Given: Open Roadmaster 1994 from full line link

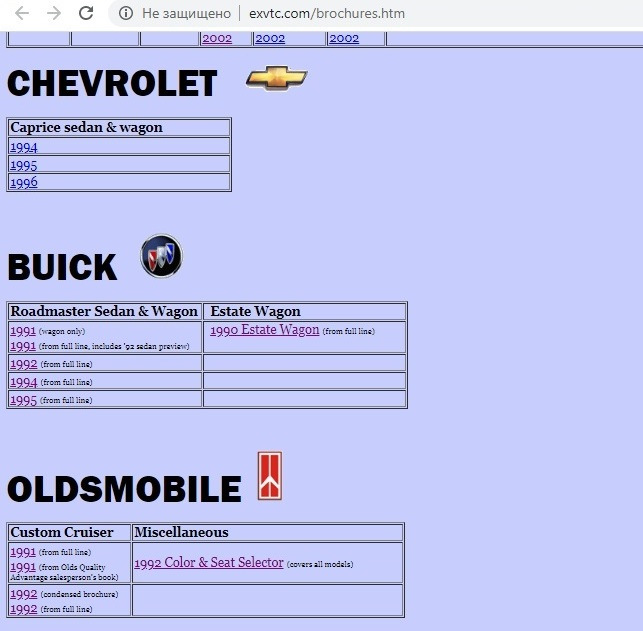Looking at the screenshot, I should click(x=24, y=382).
